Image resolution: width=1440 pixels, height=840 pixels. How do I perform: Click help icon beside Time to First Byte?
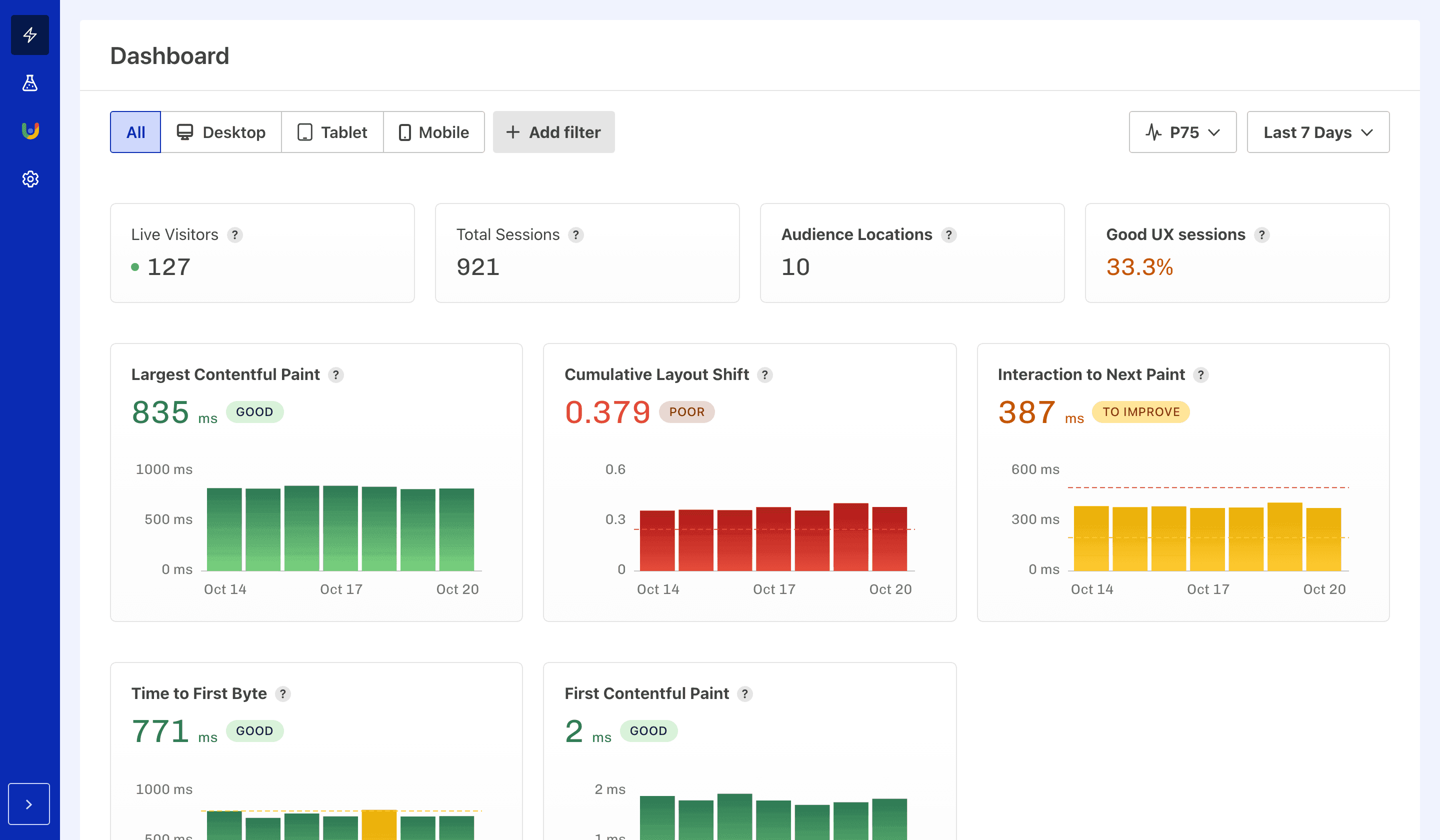283,693
